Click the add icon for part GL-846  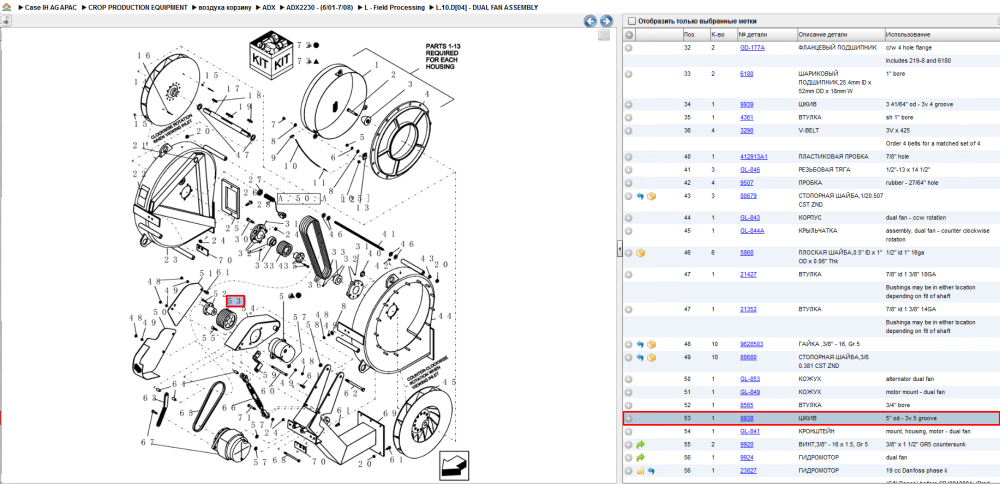629,170
